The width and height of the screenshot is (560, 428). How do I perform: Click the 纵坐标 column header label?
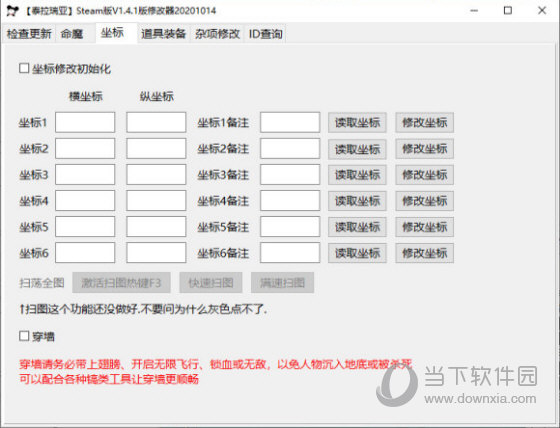pos(156,96)
